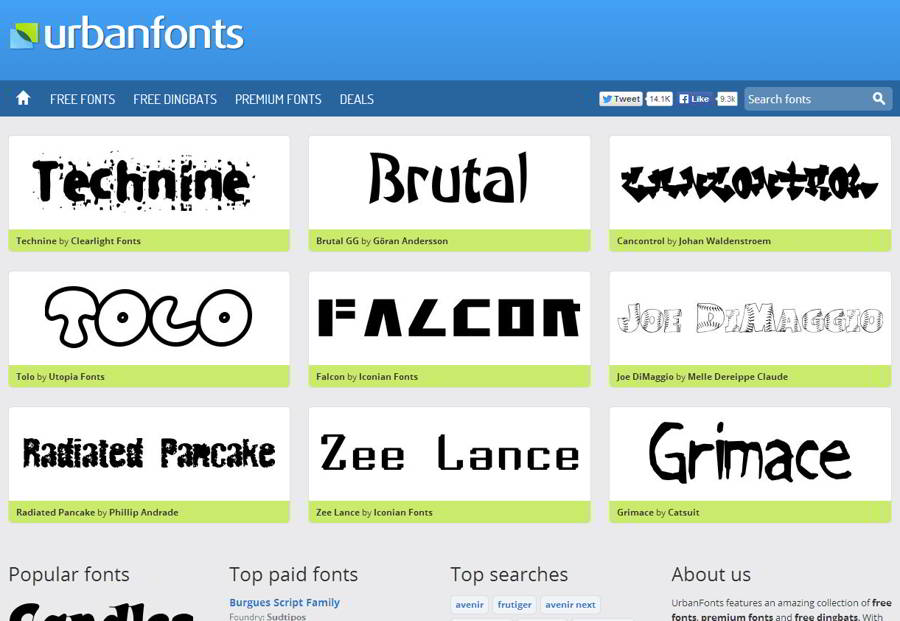Open the Tolo font preview
Screen dimensions: 900x621
[149, 319]
